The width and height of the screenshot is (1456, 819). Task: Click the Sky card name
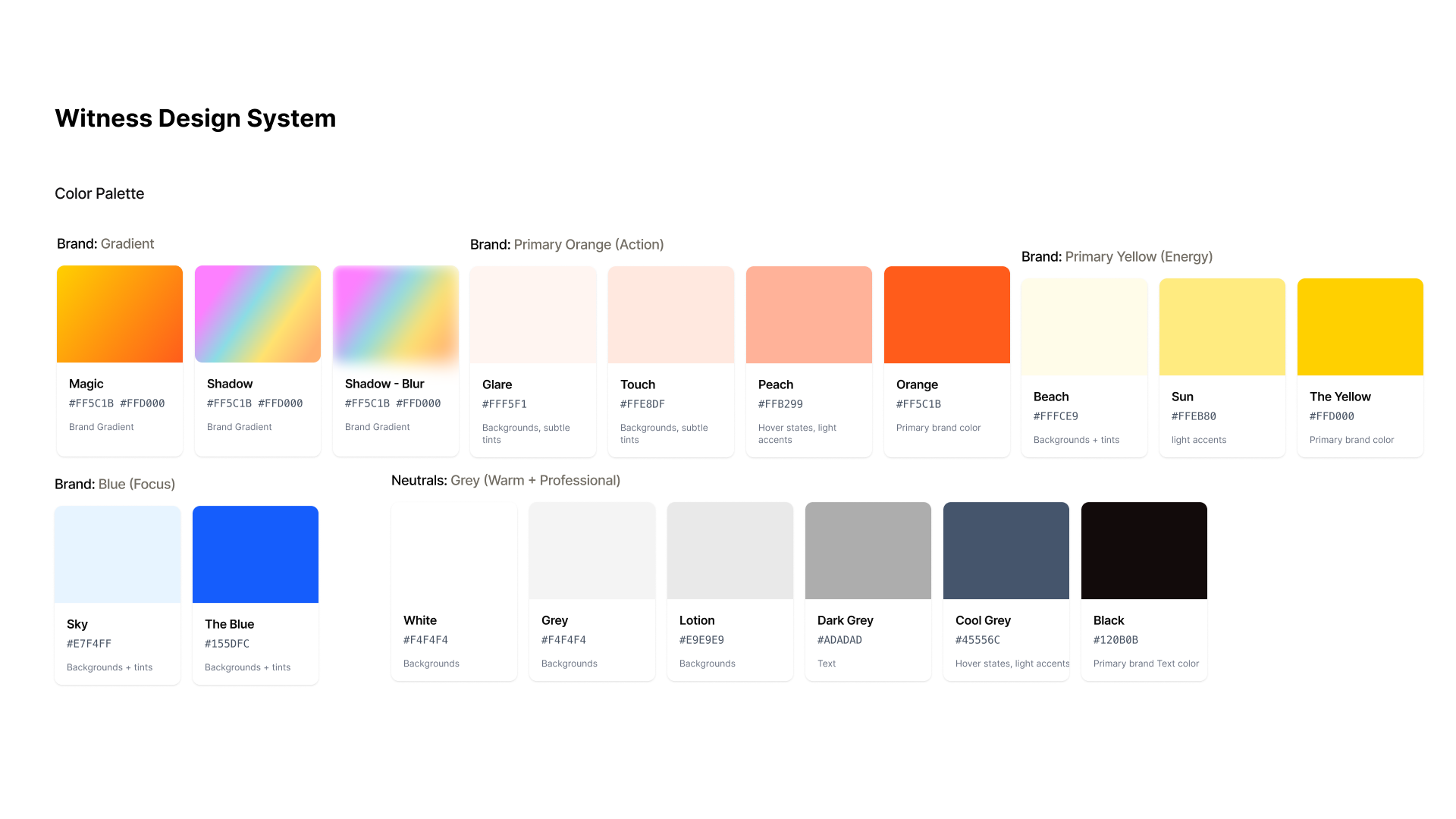point(77,624)
